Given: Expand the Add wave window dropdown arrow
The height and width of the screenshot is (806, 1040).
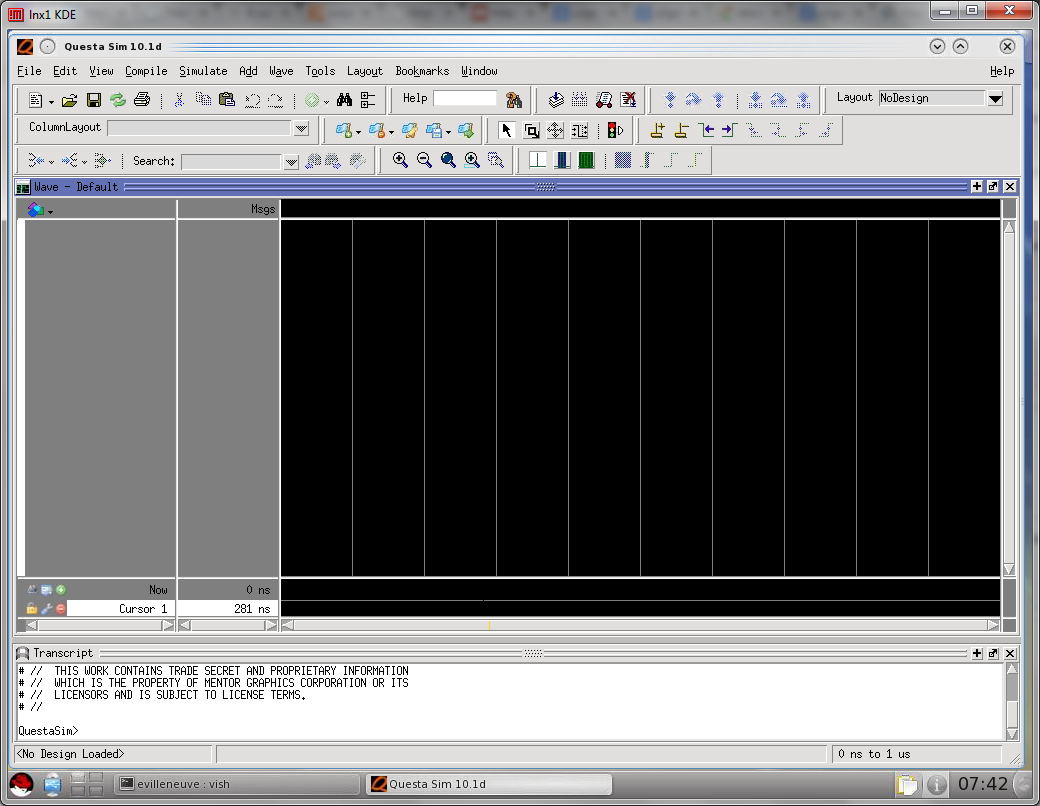Looking at the screenshot, I should [x=358, y=132].
